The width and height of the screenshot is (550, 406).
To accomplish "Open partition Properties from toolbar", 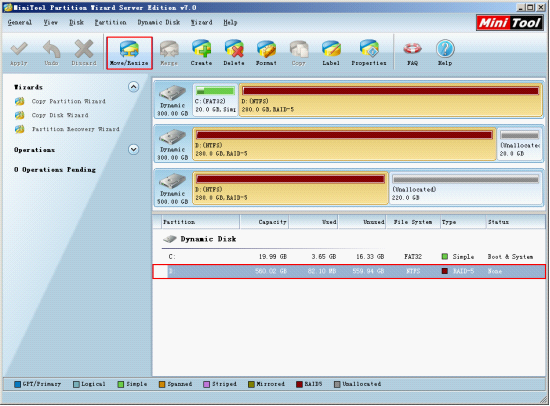I will point(369,49).
